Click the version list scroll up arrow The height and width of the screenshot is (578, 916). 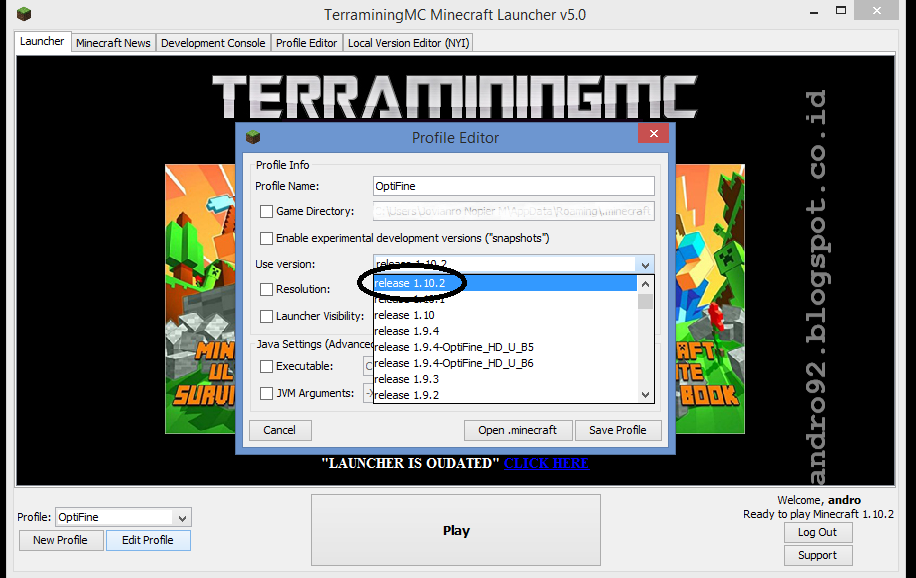tap(646, 284)
